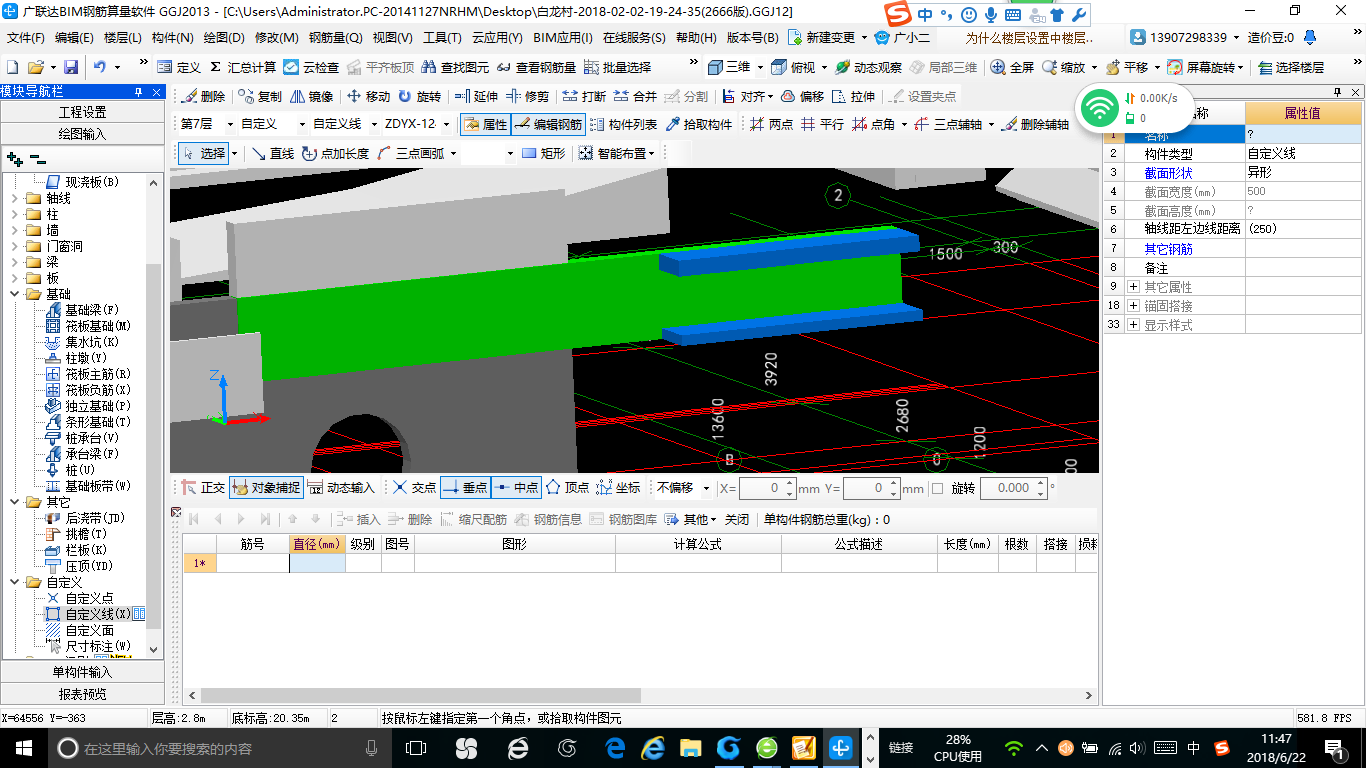Select the 旋转 rotate tool in edit toolbar
The image size is (1366, 768).
[419, 97]
